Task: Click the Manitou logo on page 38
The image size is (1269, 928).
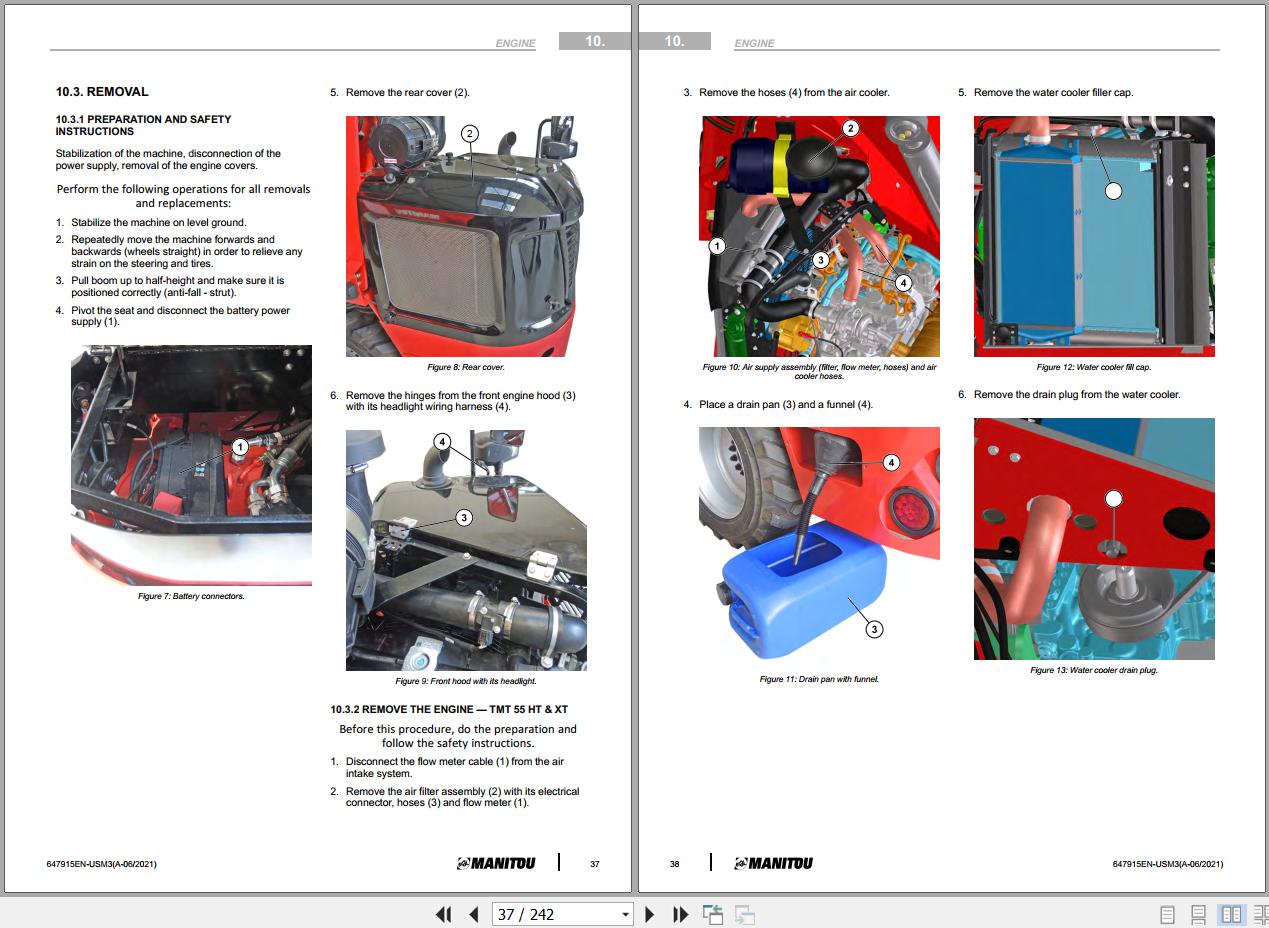Action: [x=773, y=863]
